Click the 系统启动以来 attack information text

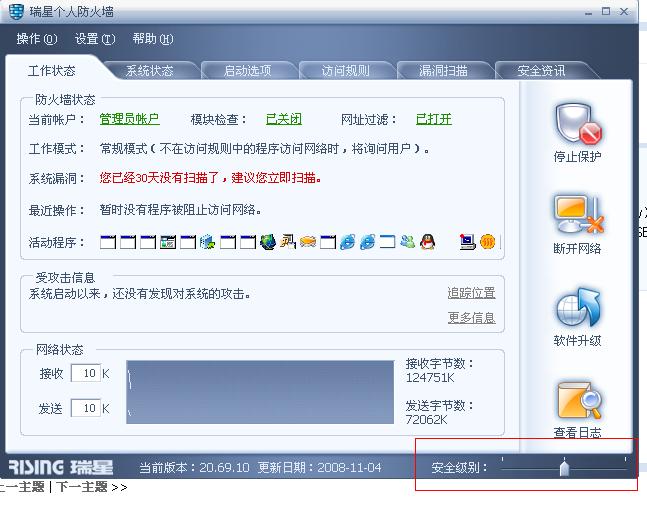(139, 294)
